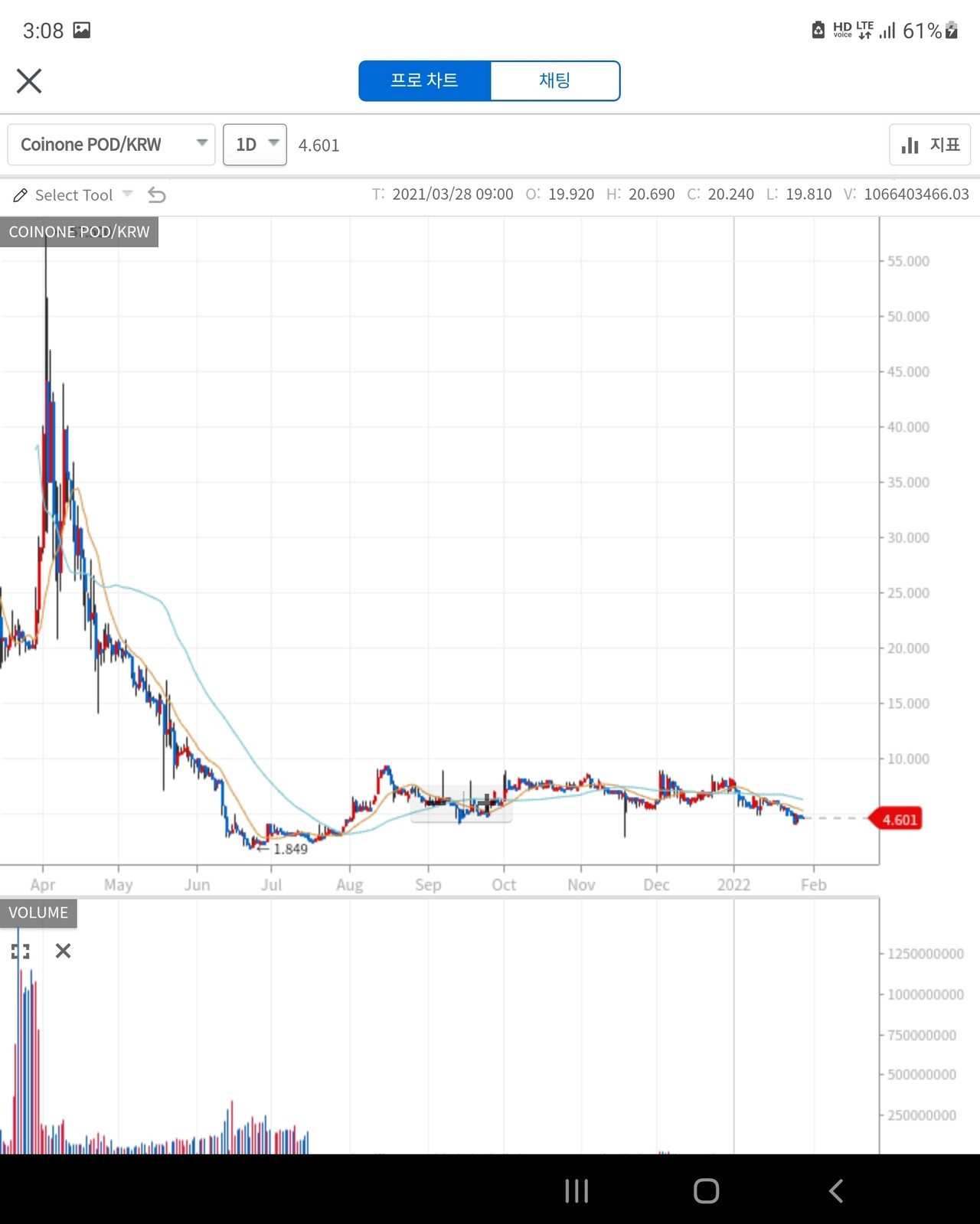980x1224 pixels.
Task: Tap the VOLUME panel label
Action: click(x=38, y=912)
